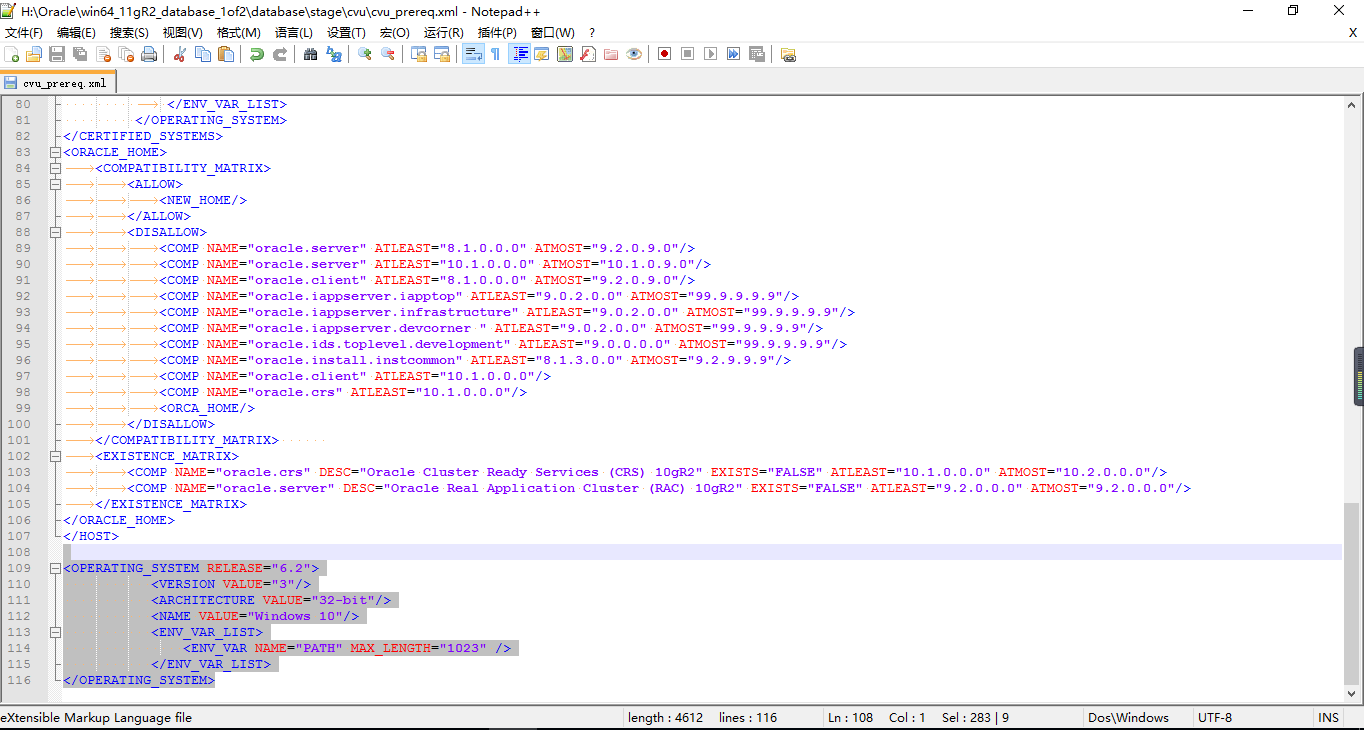Viewport: 1364px width, 730px height.
Task: Open the 格式(M) menu
Action: [239, 33]
